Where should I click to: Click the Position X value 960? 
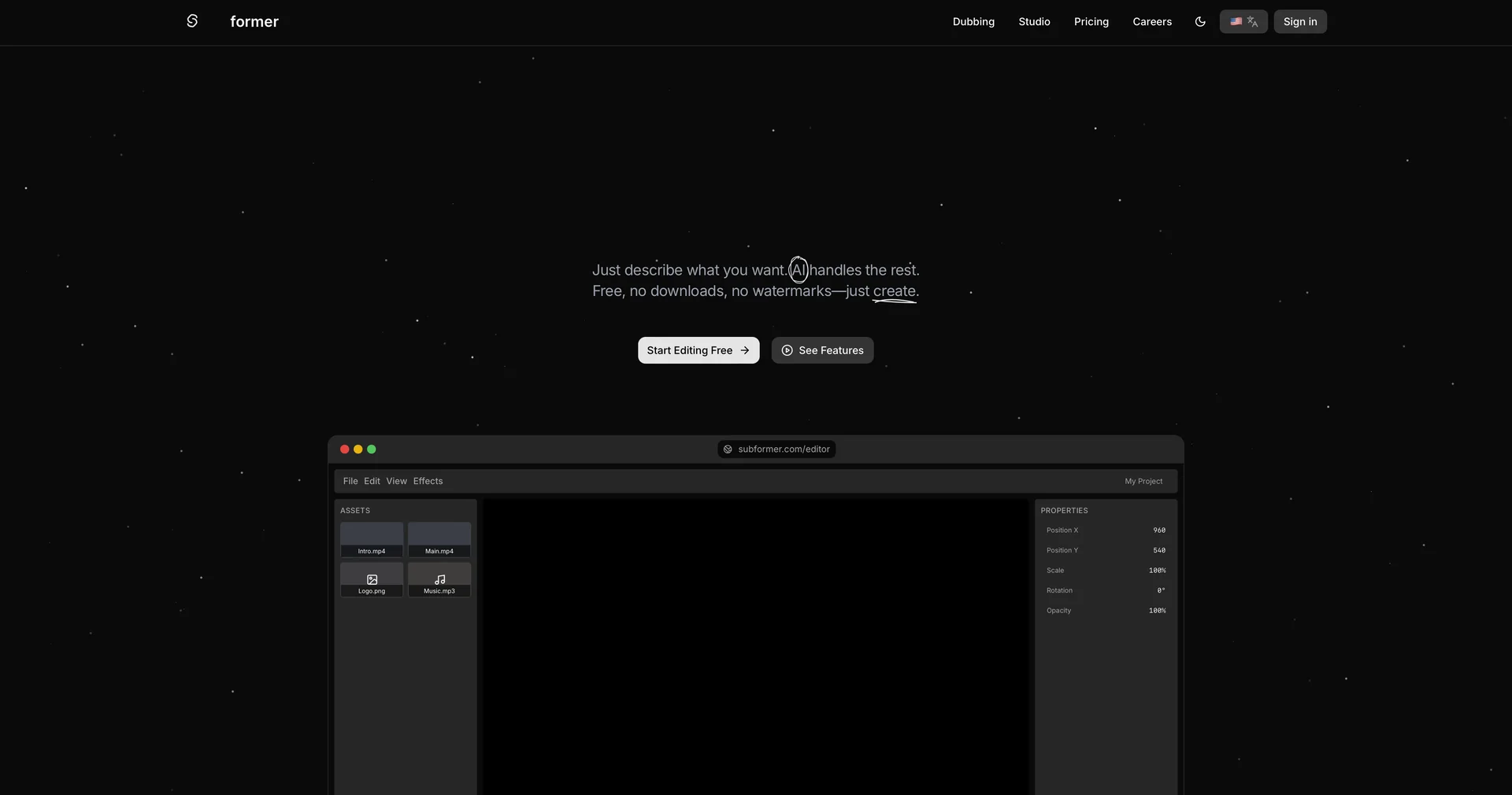tap(1159, 531)
